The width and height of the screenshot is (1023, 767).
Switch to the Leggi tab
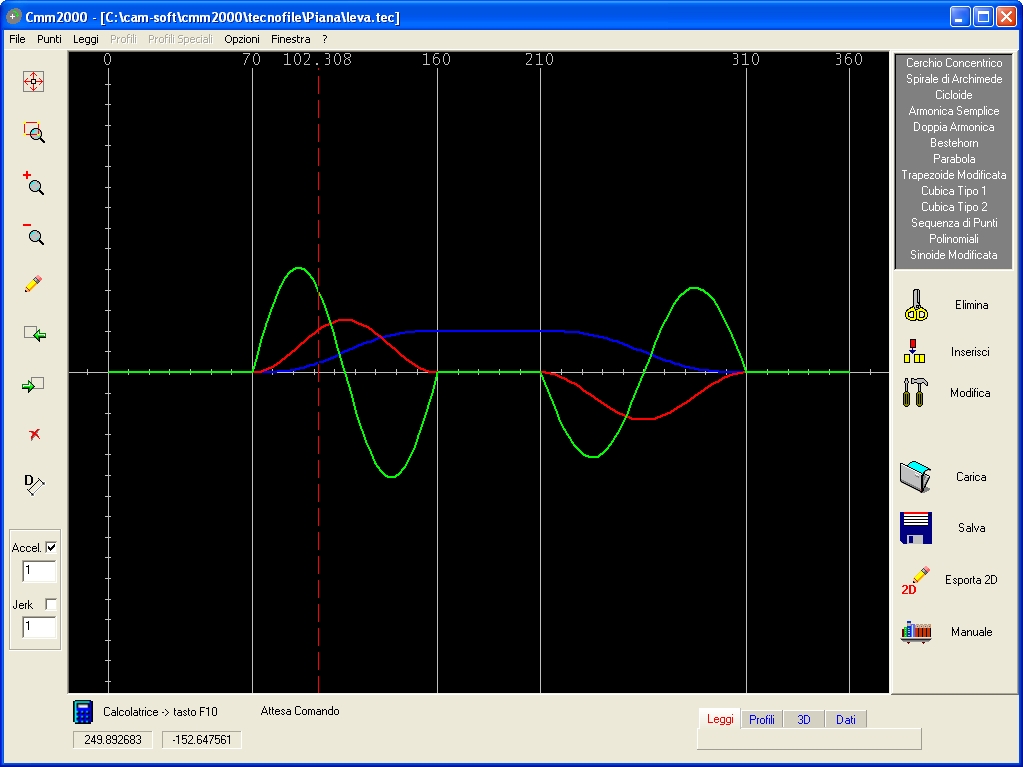pyautogui.click(x=720, y=719)
